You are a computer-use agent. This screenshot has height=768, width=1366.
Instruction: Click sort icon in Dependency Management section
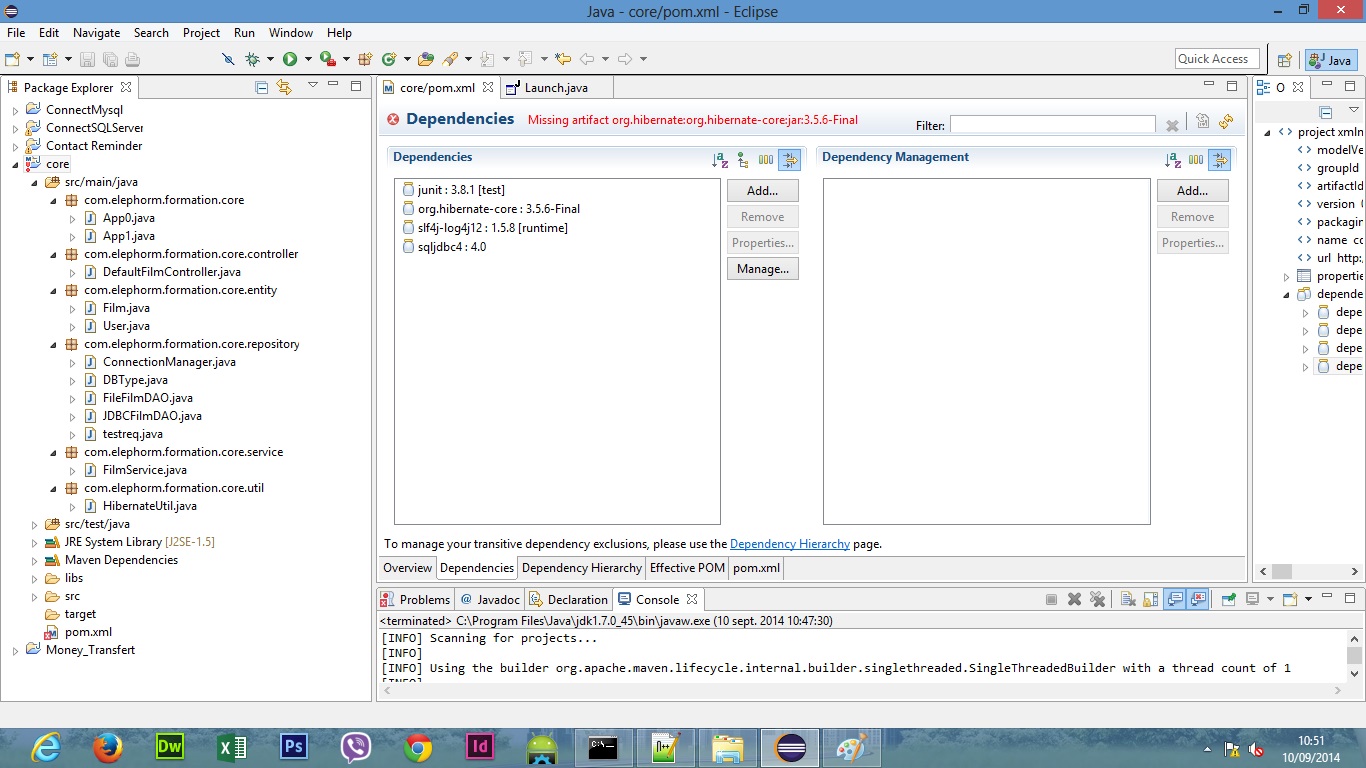(x=1173, y=159)
